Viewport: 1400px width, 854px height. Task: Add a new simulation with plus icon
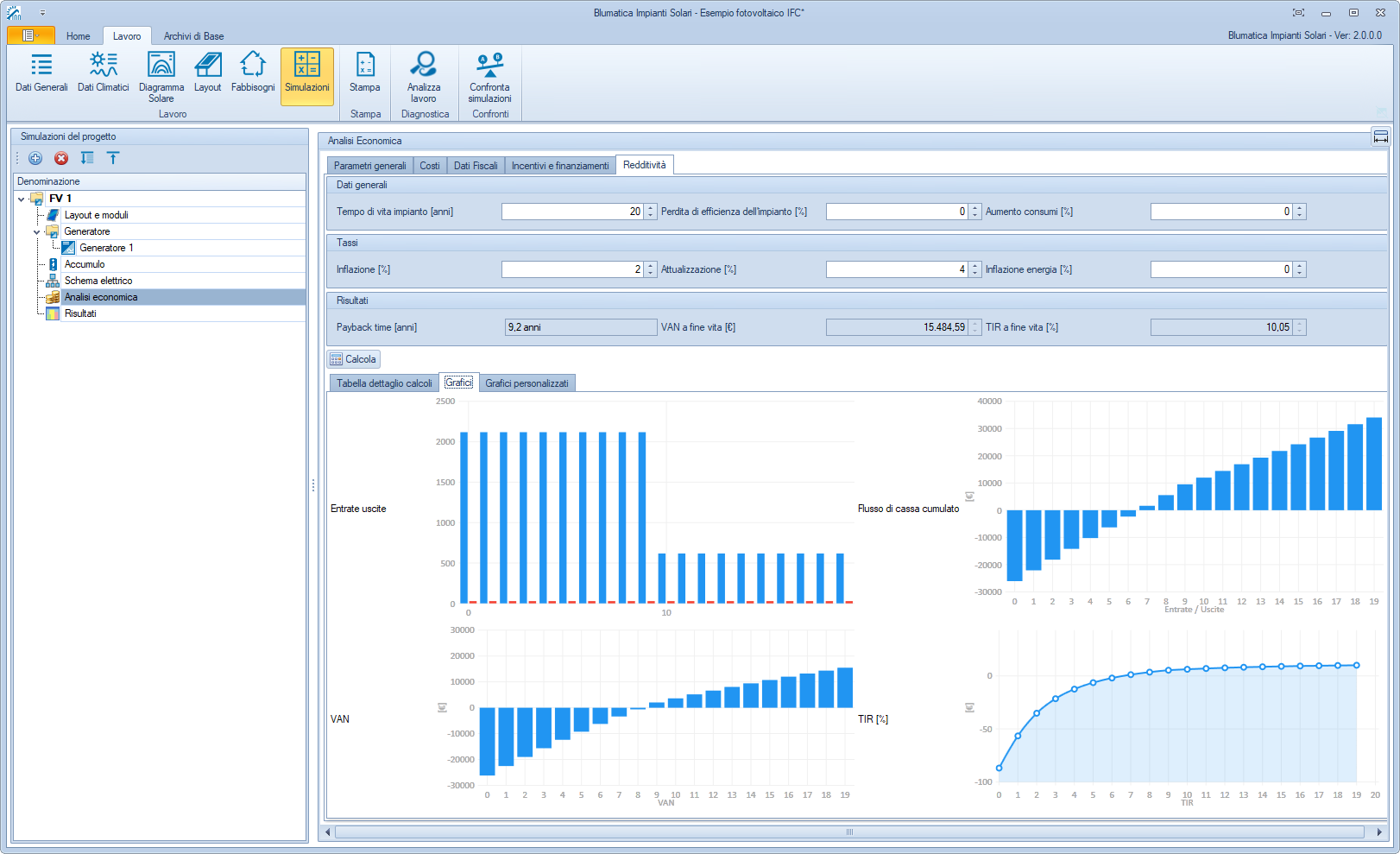35,158
